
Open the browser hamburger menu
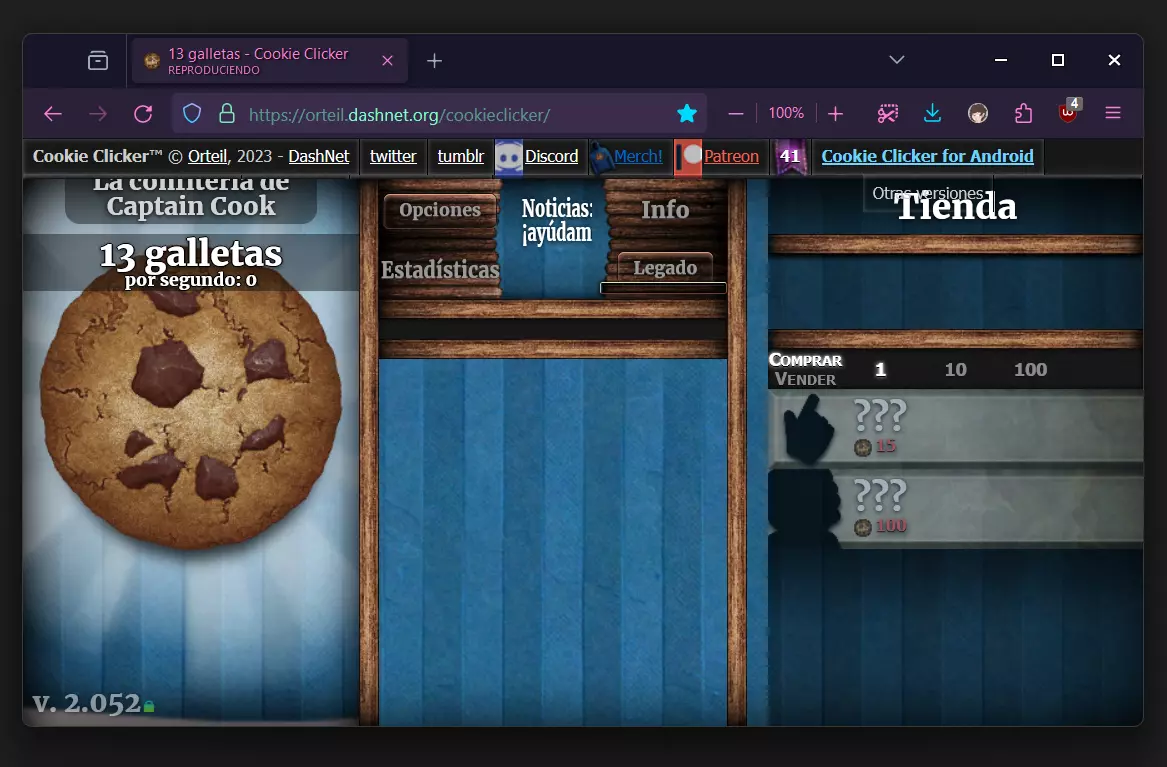[x=1113, y=113]
